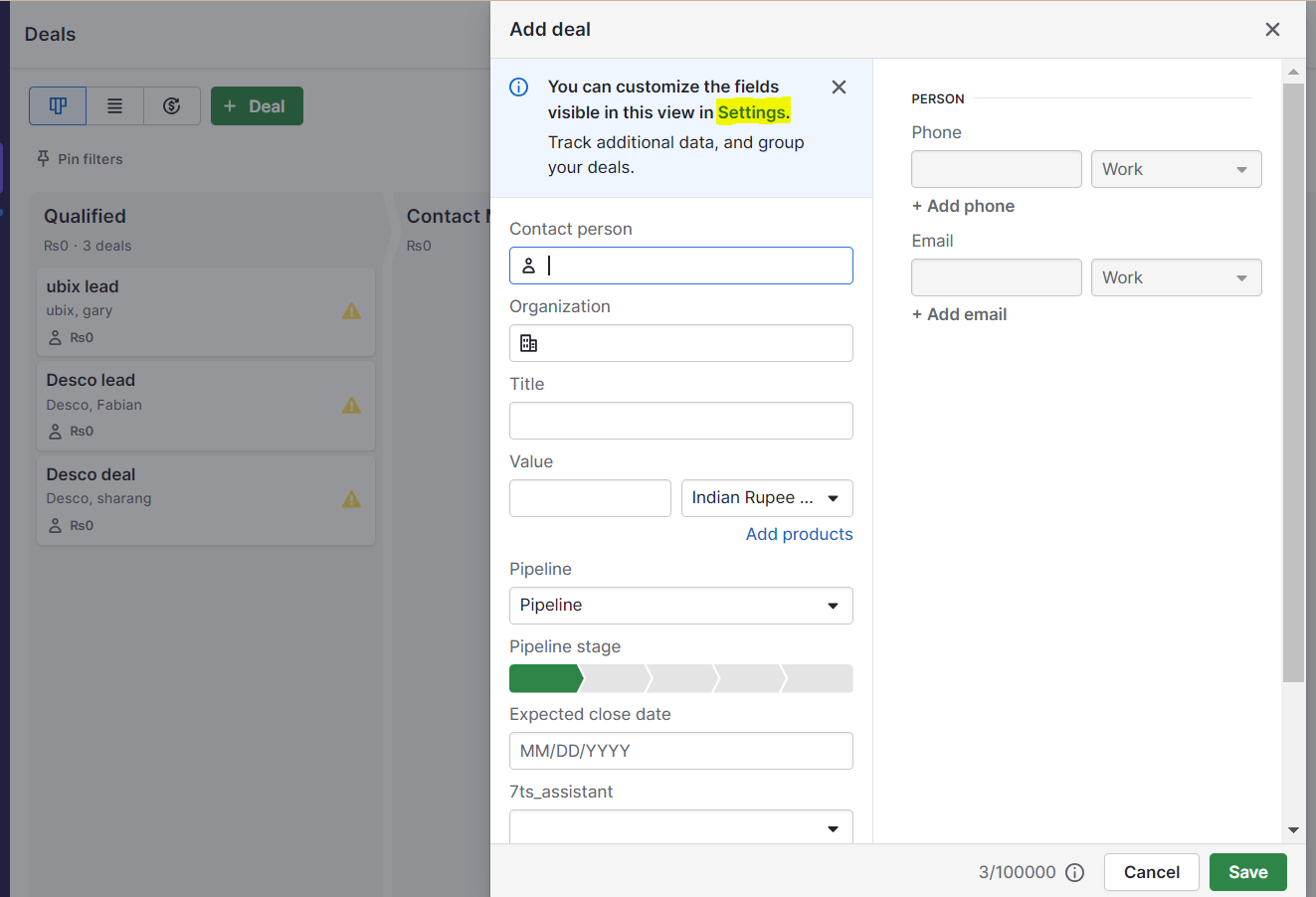Expand the Pipeline dropdown
This screenshot has height=897, width=1316.
pos(680,606)
